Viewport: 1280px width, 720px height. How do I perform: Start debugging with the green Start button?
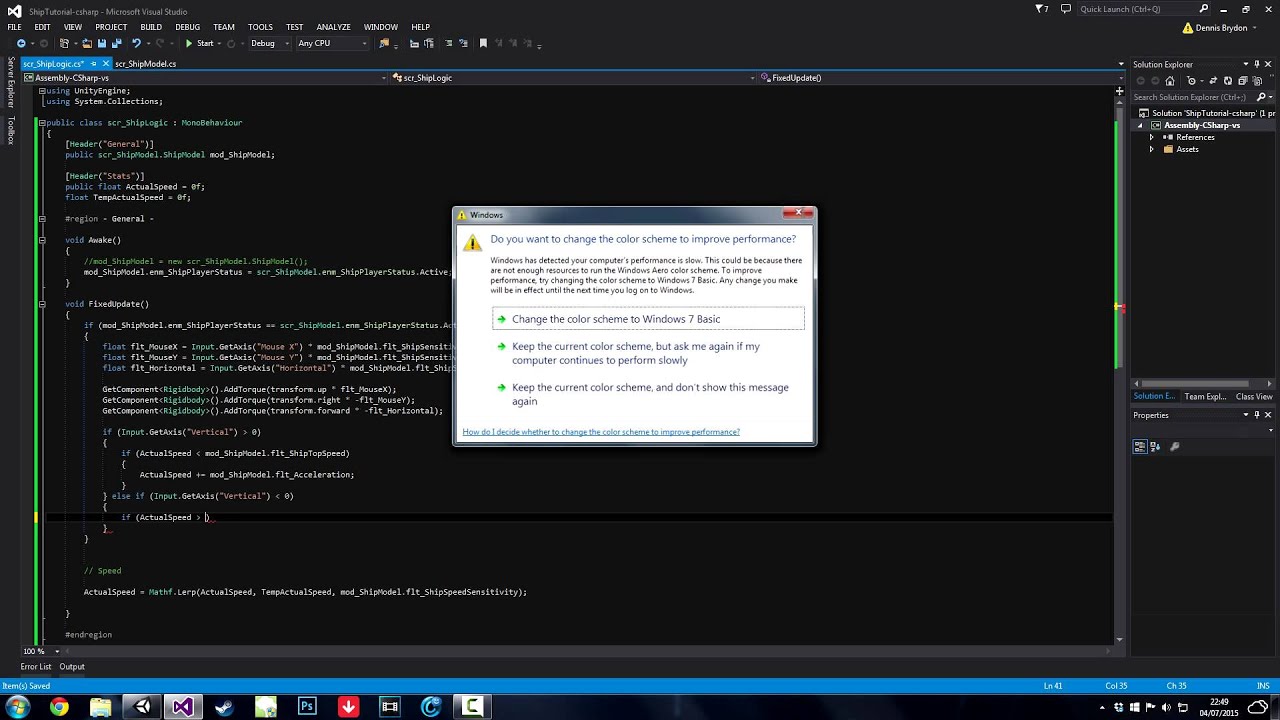198,43
